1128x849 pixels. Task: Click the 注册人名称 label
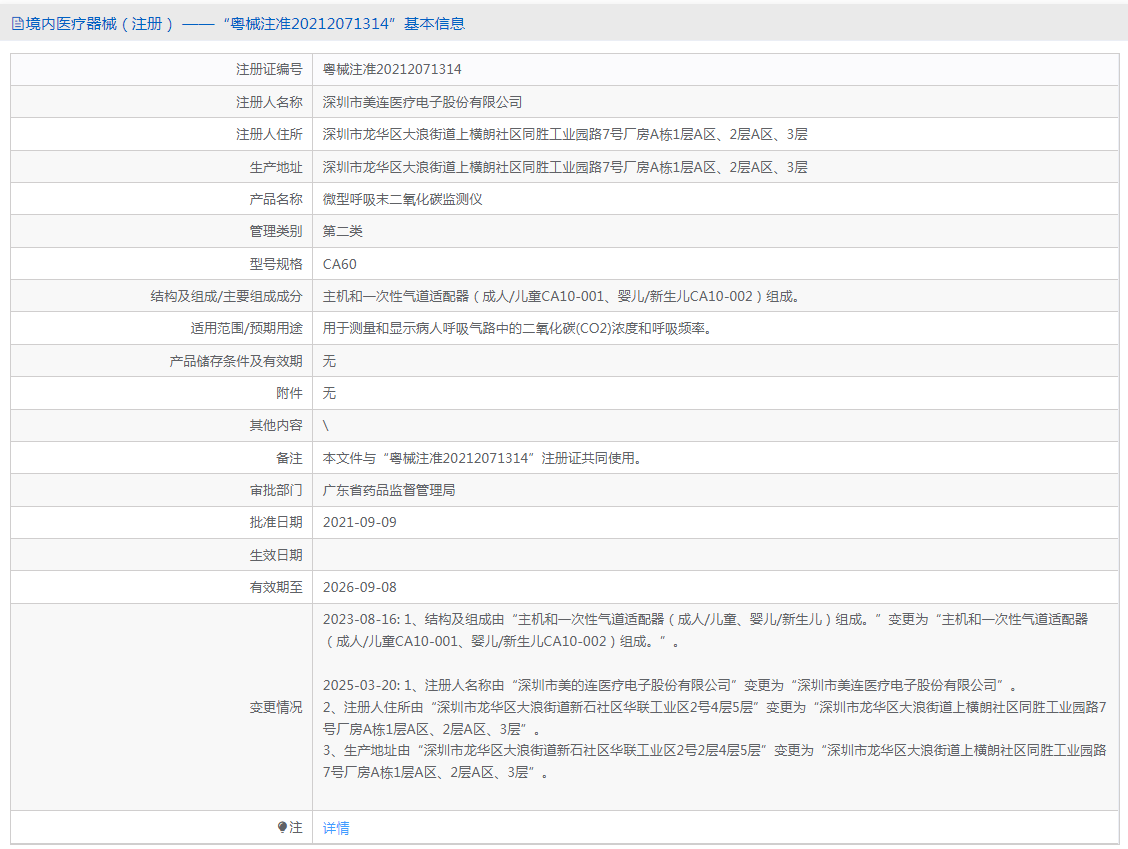point(269,102)
